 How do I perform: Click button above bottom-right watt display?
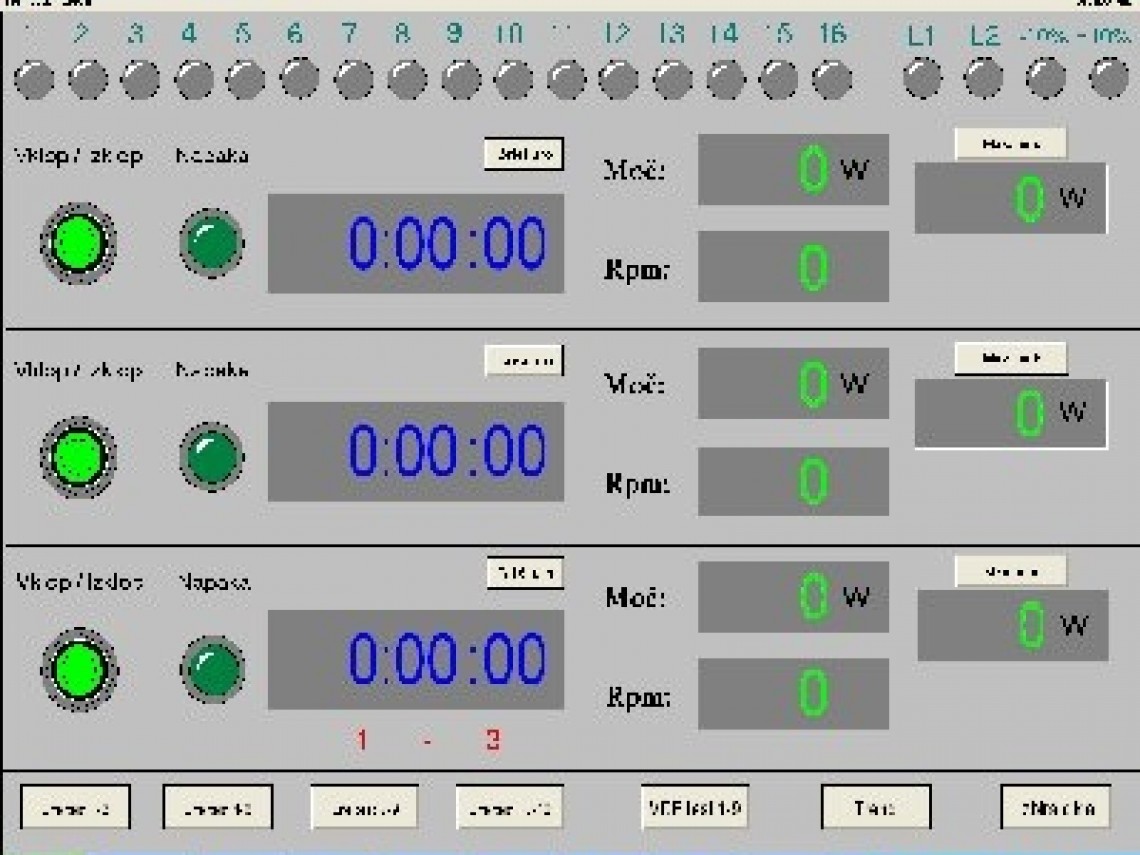[1011, 571]
